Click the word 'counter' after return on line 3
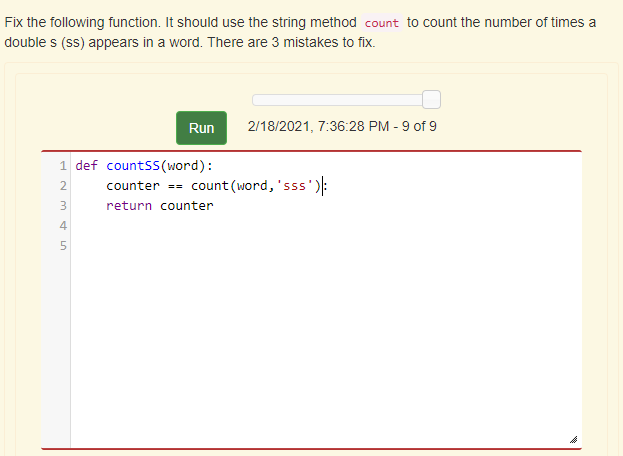The width and height of the screenshot is (623, 456). point(187,206)
